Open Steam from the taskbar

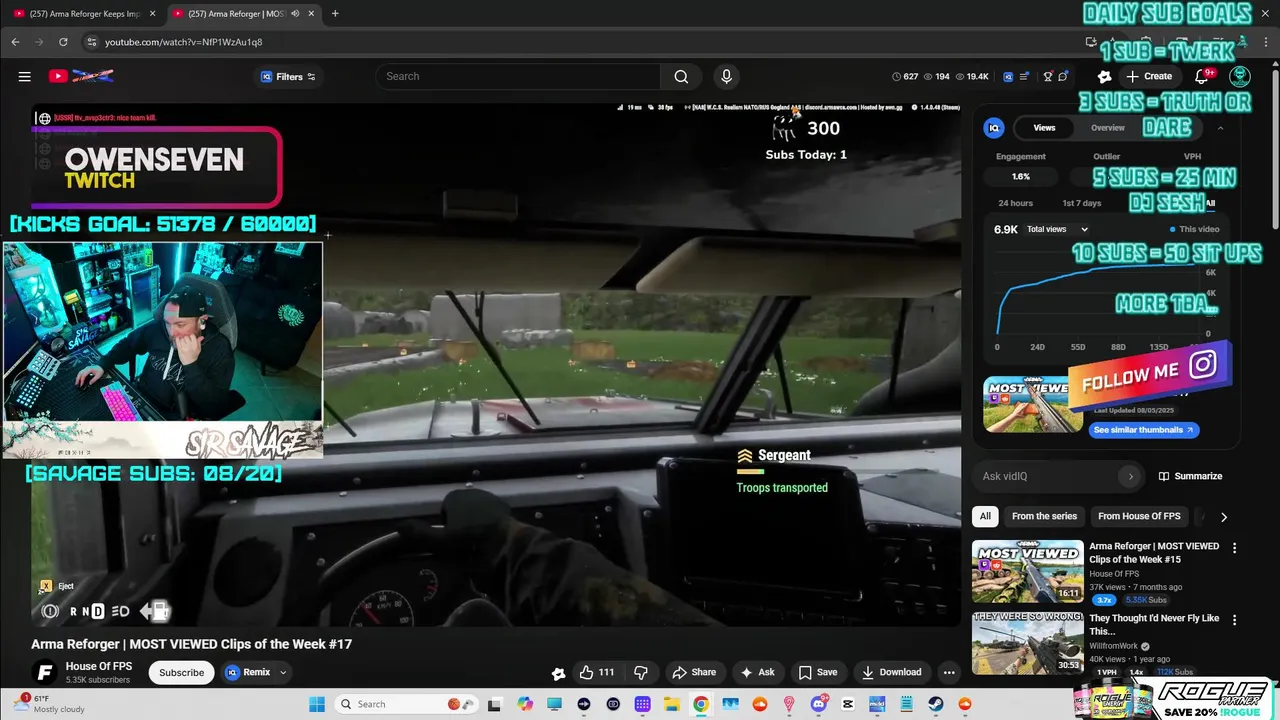(x=936, y=704)
